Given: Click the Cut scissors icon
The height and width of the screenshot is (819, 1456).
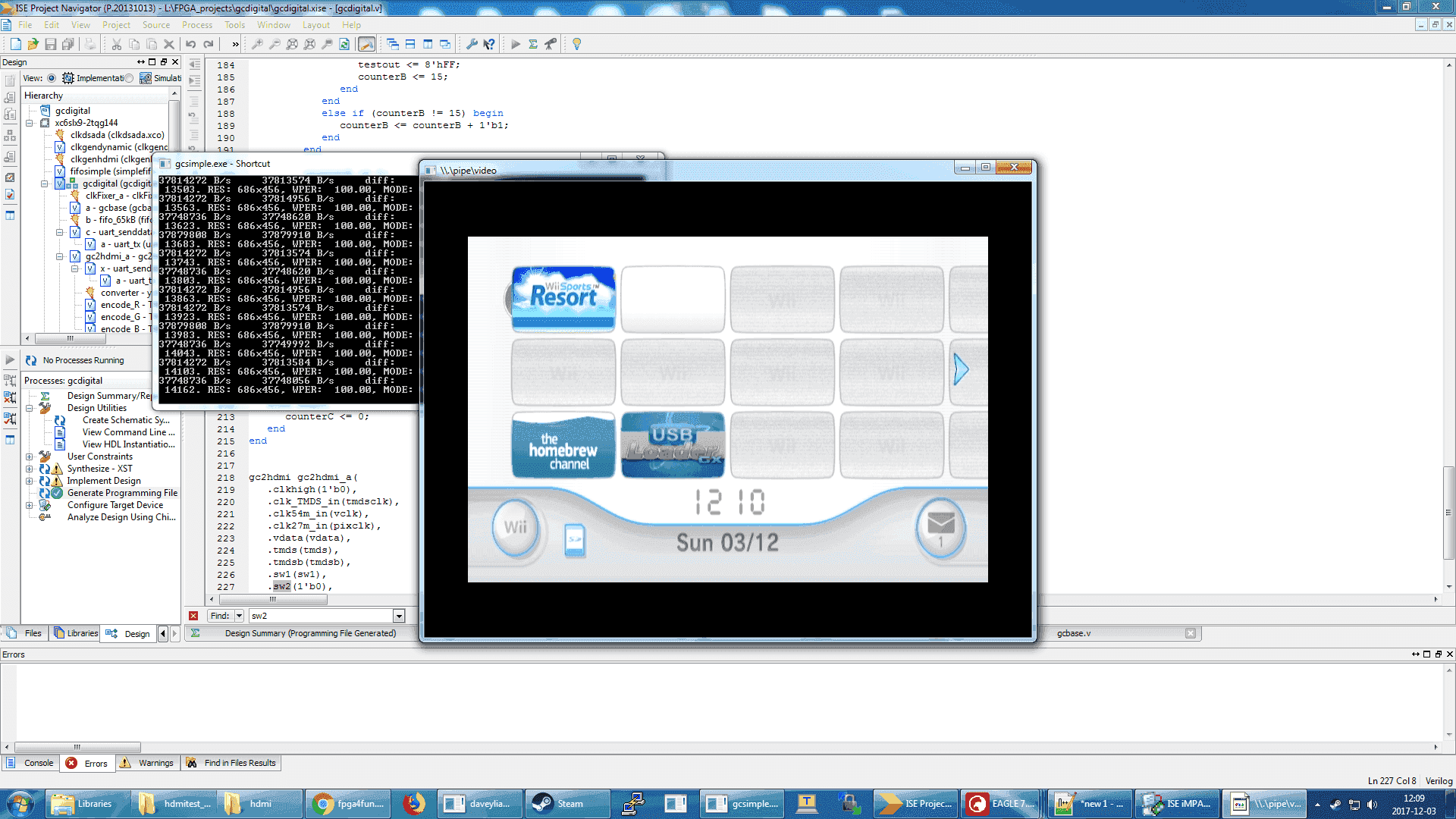Looking at the screenshot, I should [117, 44].
